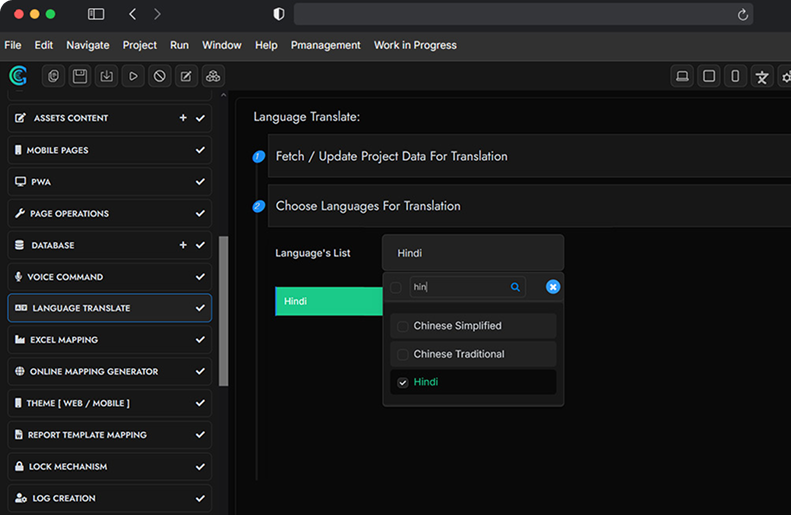
Task: Uncheck the Hindi language checkbox
Action: point(403,382)
